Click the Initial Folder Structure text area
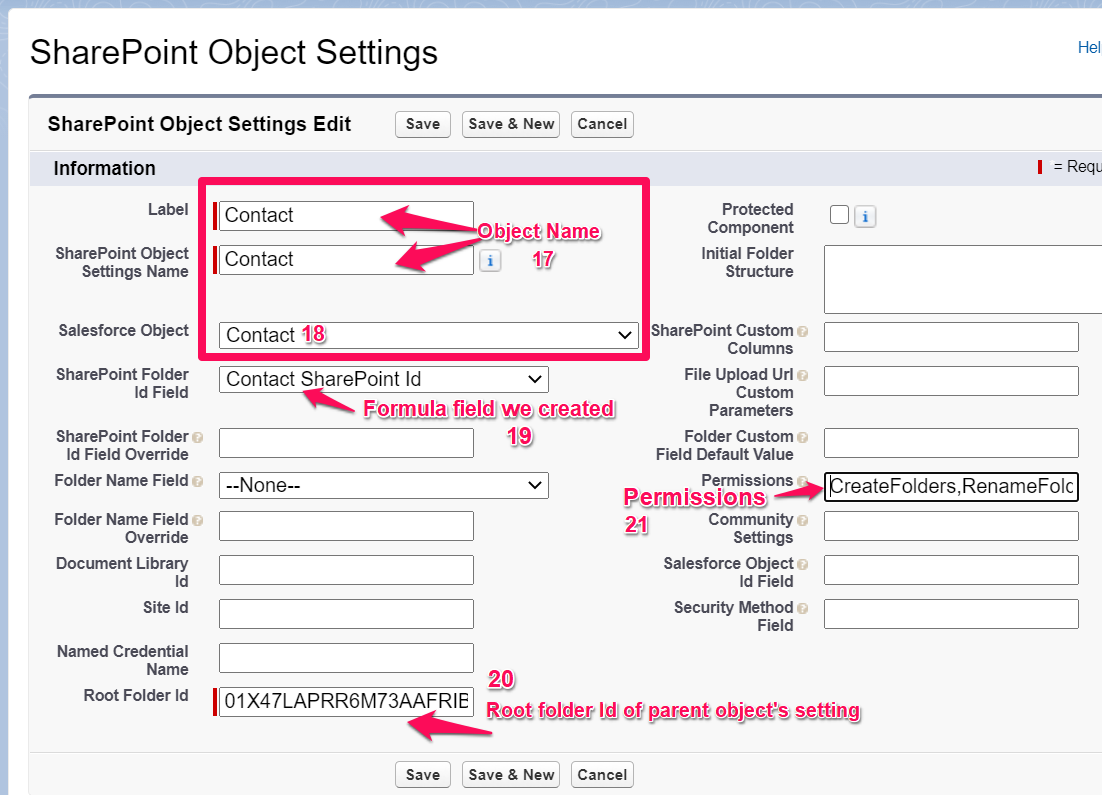Viewport: 1102px width, 795px height. pos(963,279)
